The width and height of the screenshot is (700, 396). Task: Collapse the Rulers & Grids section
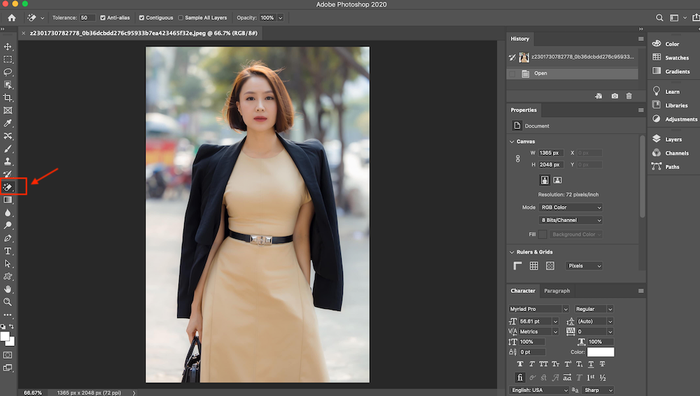pyautogui.click(x=512, y=252)
